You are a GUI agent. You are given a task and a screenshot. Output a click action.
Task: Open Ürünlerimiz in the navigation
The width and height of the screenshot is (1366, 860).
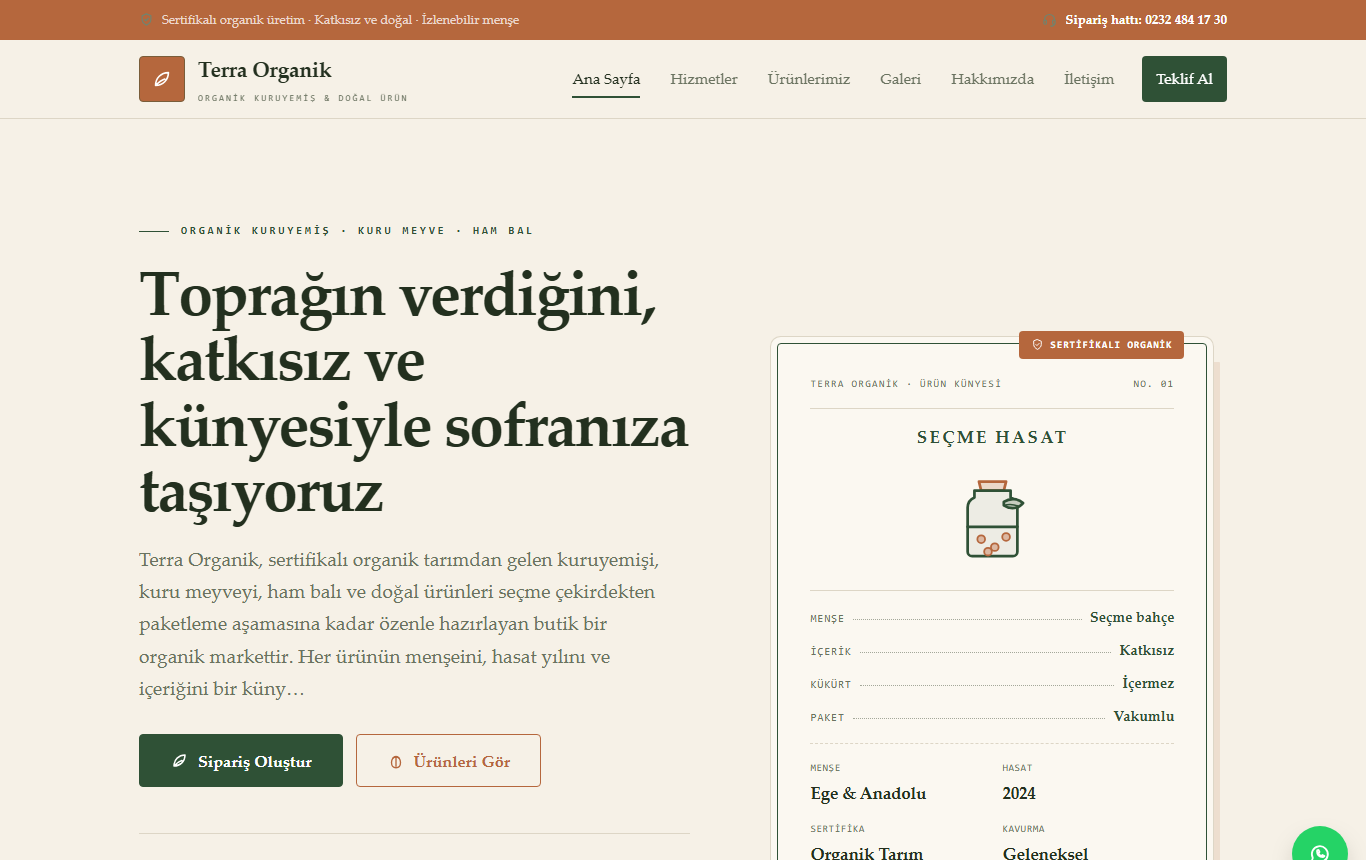[809, 79]
